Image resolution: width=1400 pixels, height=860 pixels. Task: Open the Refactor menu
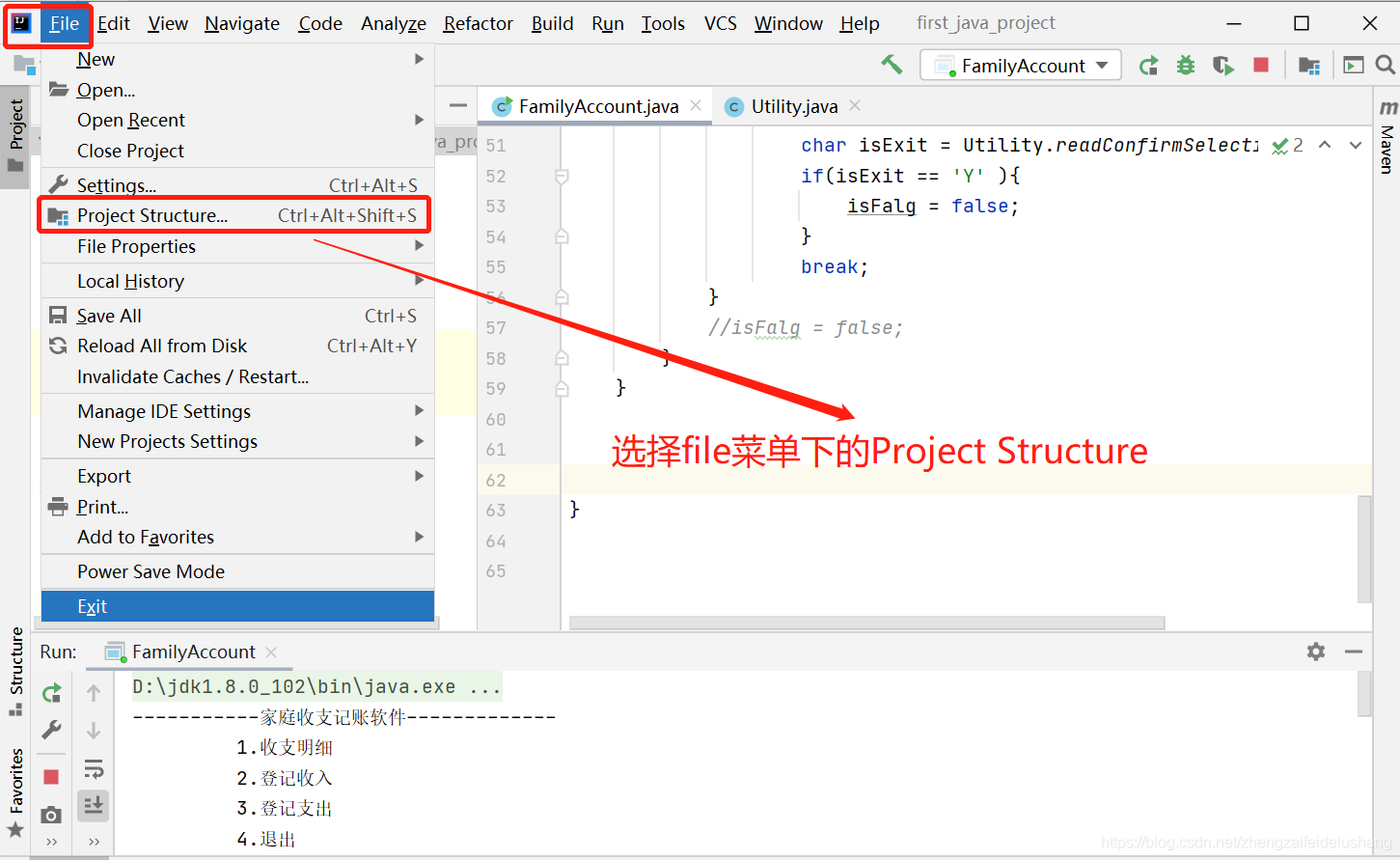point(478,23)
